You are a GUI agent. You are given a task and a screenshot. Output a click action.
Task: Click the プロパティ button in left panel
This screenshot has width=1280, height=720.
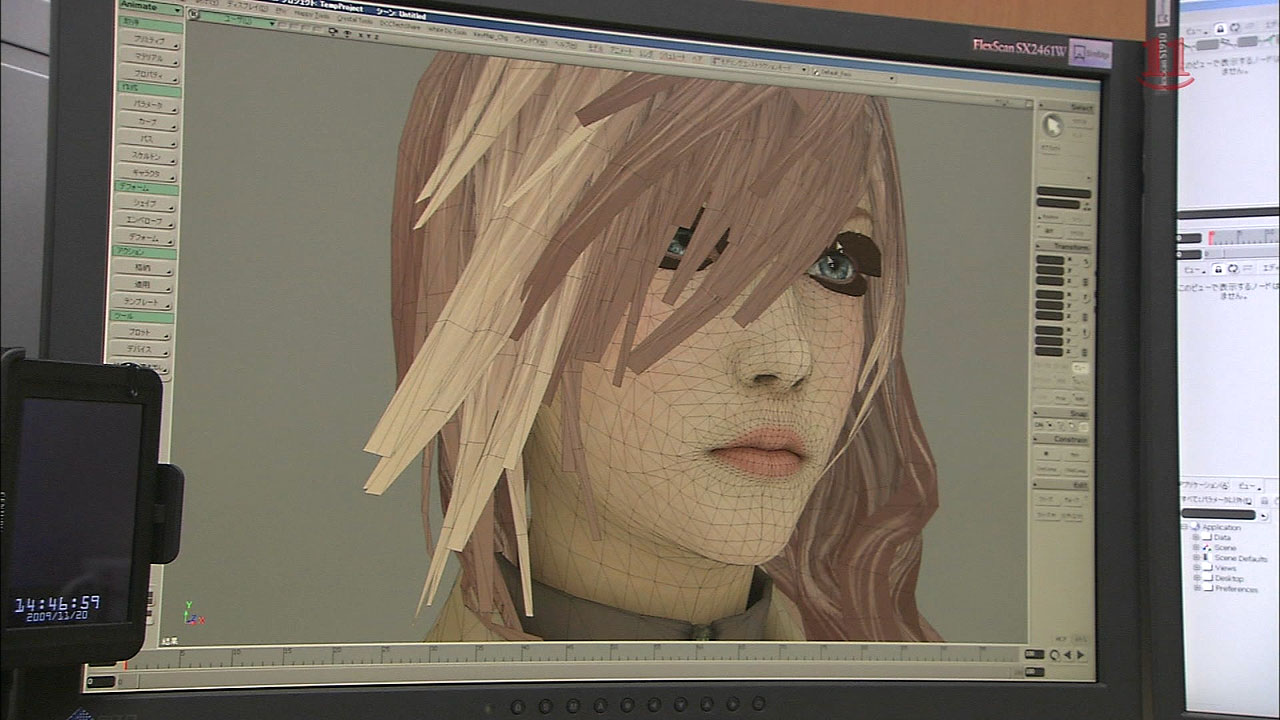[150, 75]
